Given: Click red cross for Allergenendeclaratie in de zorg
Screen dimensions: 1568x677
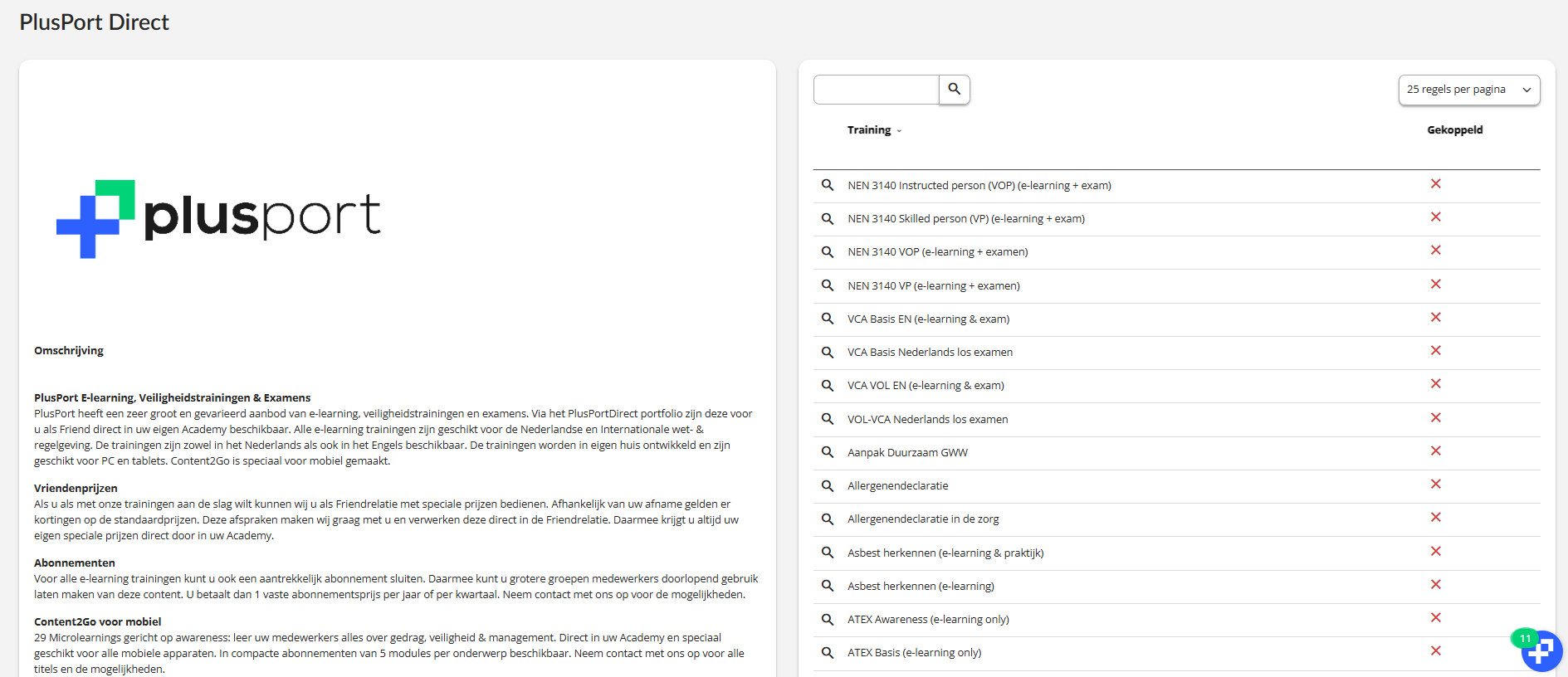Looking at the screenshot, I should tap(1435, 517).
